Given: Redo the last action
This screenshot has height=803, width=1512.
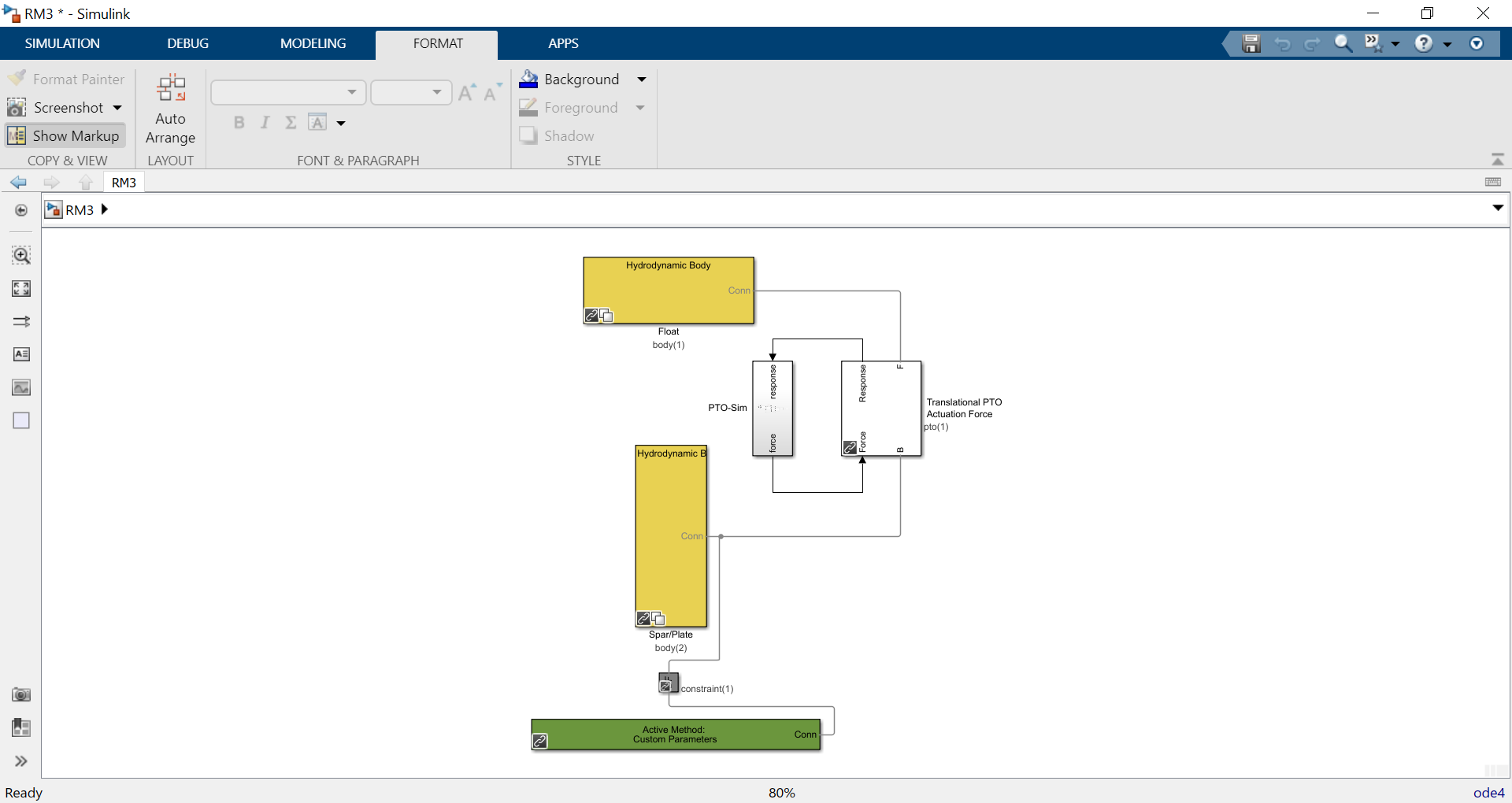Looking at the screenshot, I should pos(1313,43).
